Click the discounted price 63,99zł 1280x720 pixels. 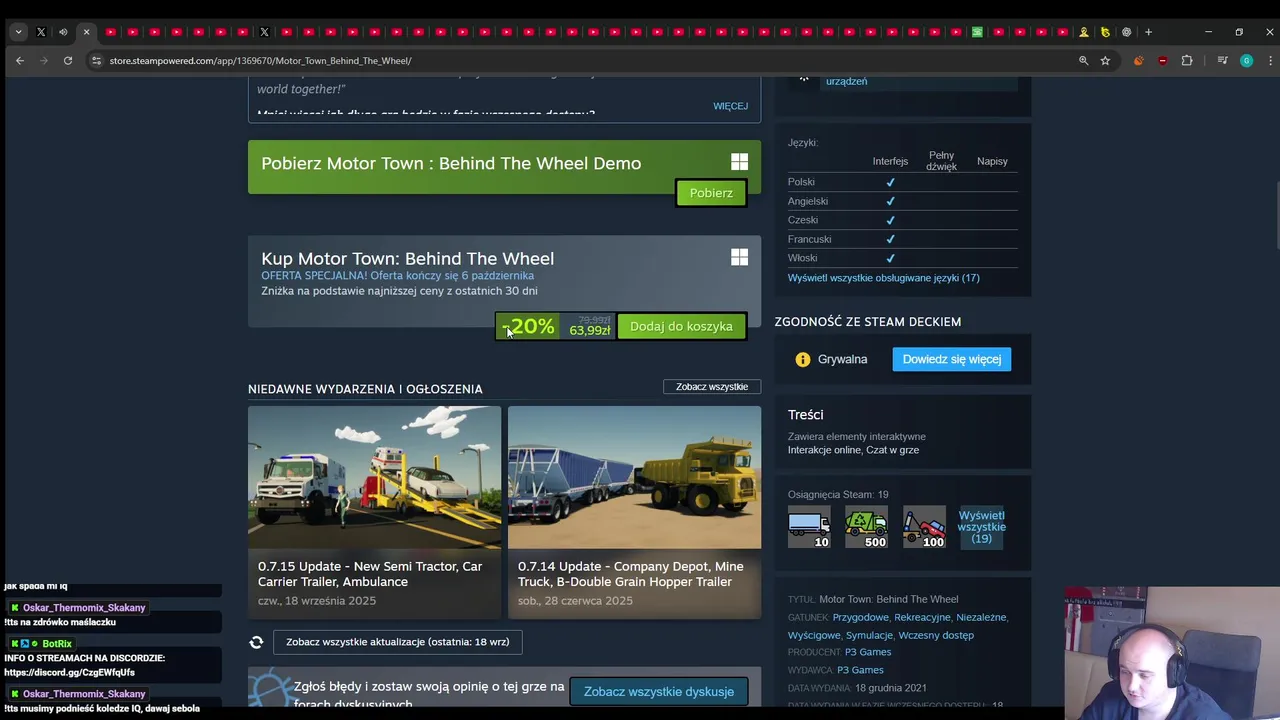point(590,331)
